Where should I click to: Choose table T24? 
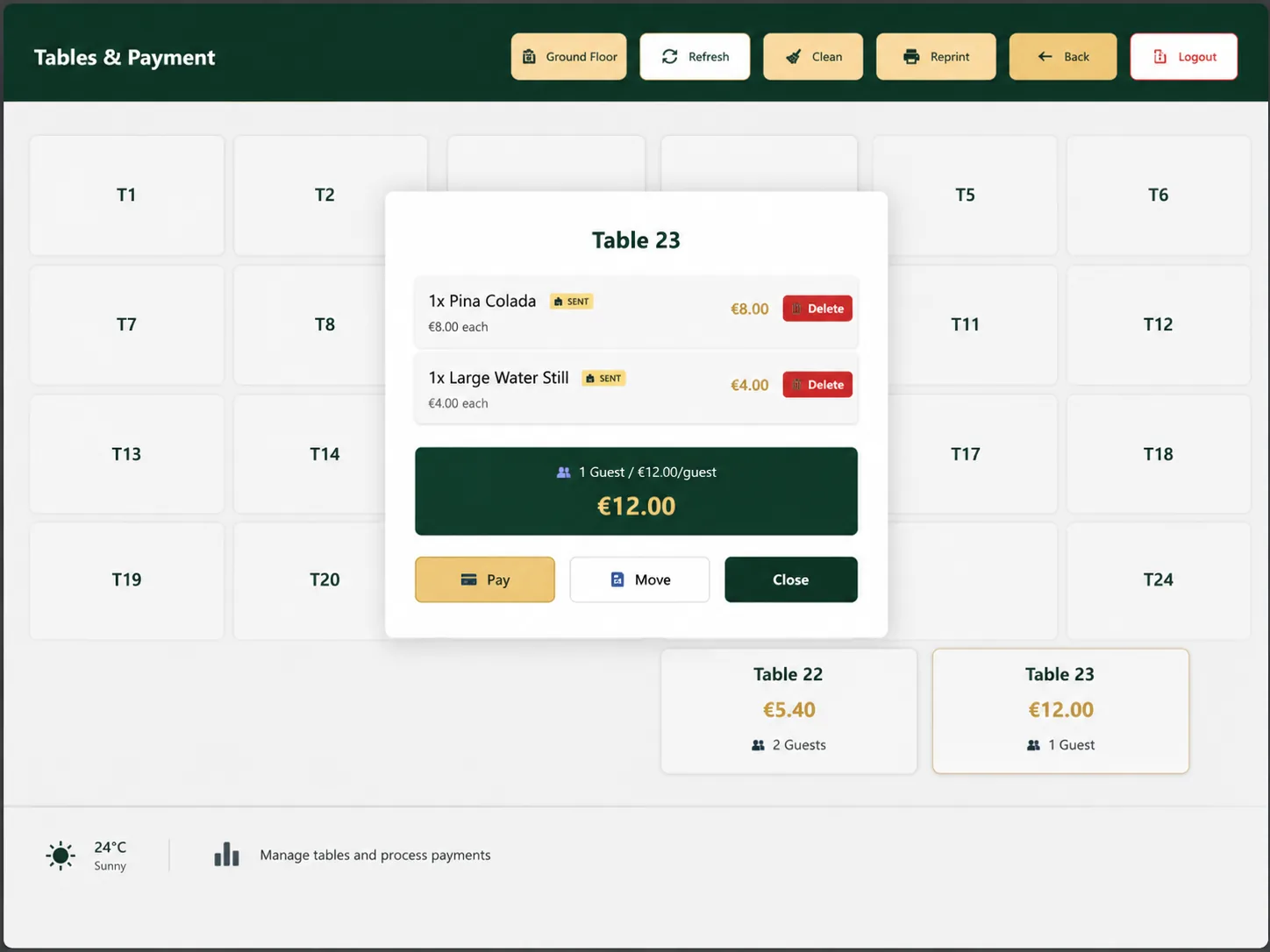[1159, 580]
